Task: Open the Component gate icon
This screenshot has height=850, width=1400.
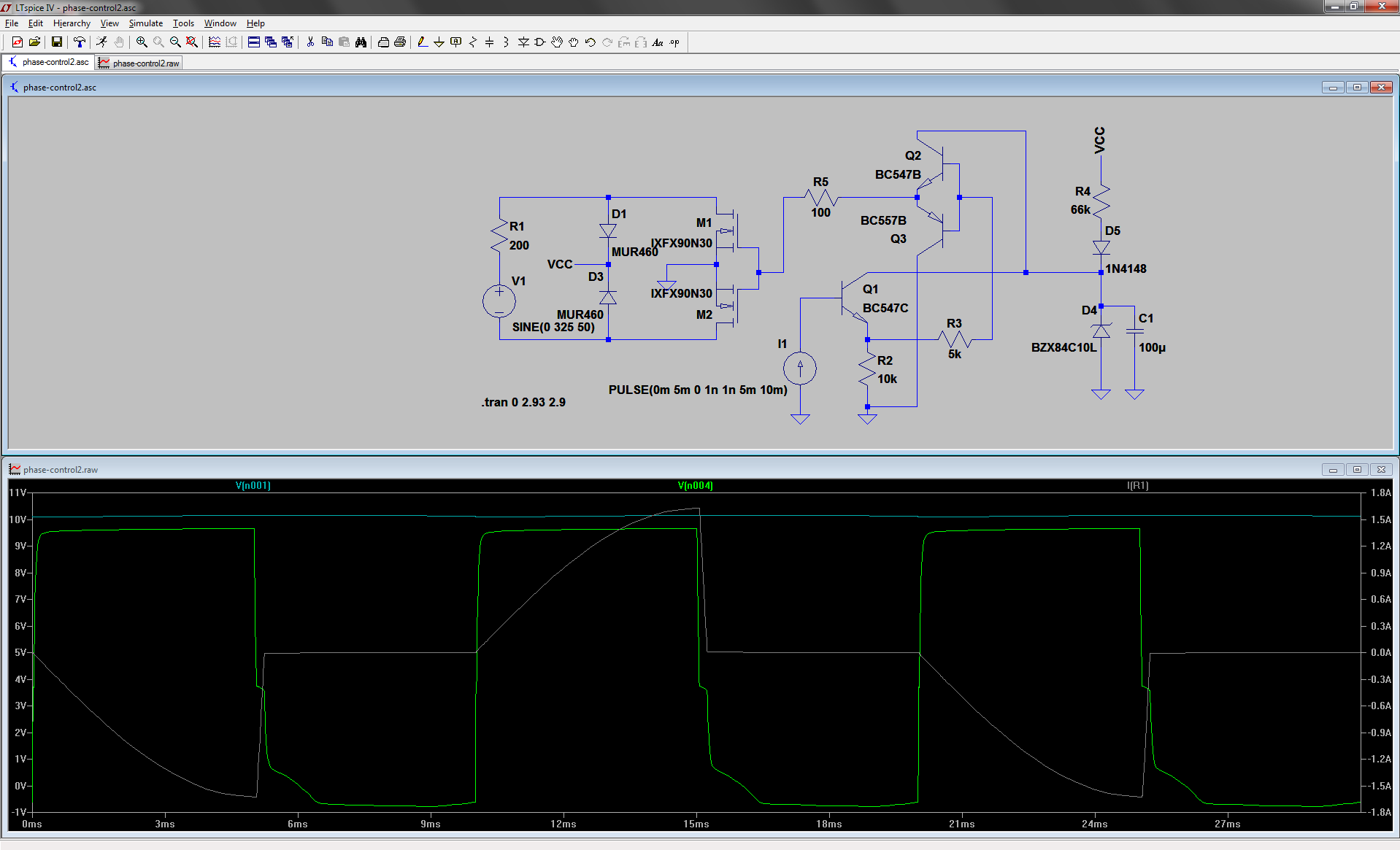Action: pos(540,42)
